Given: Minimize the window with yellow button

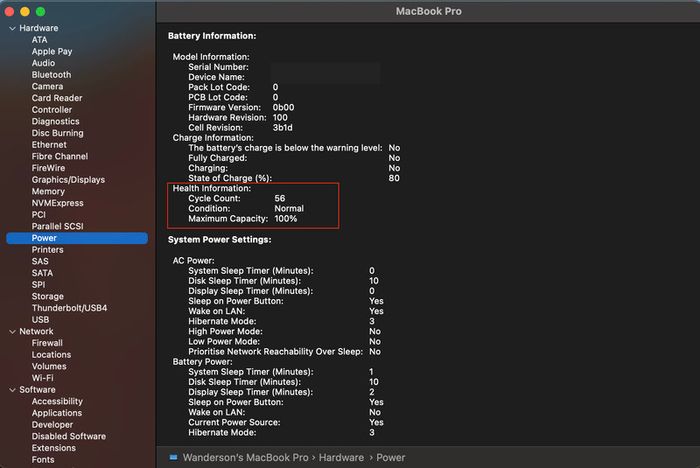Looking at the screenshot, I should [25, 12].
